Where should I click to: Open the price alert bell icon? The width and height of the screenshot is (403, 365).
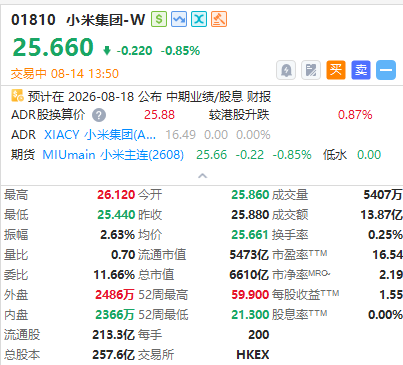[286, 70]
